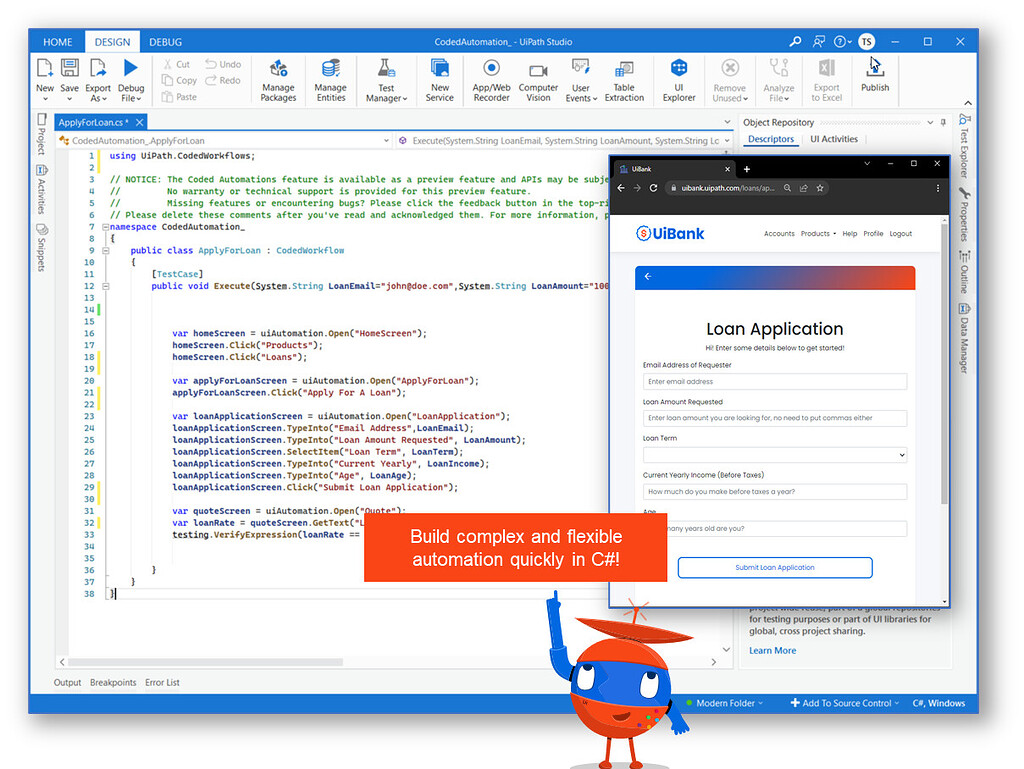Click Logout on UiBank

[x=900, y=234]
